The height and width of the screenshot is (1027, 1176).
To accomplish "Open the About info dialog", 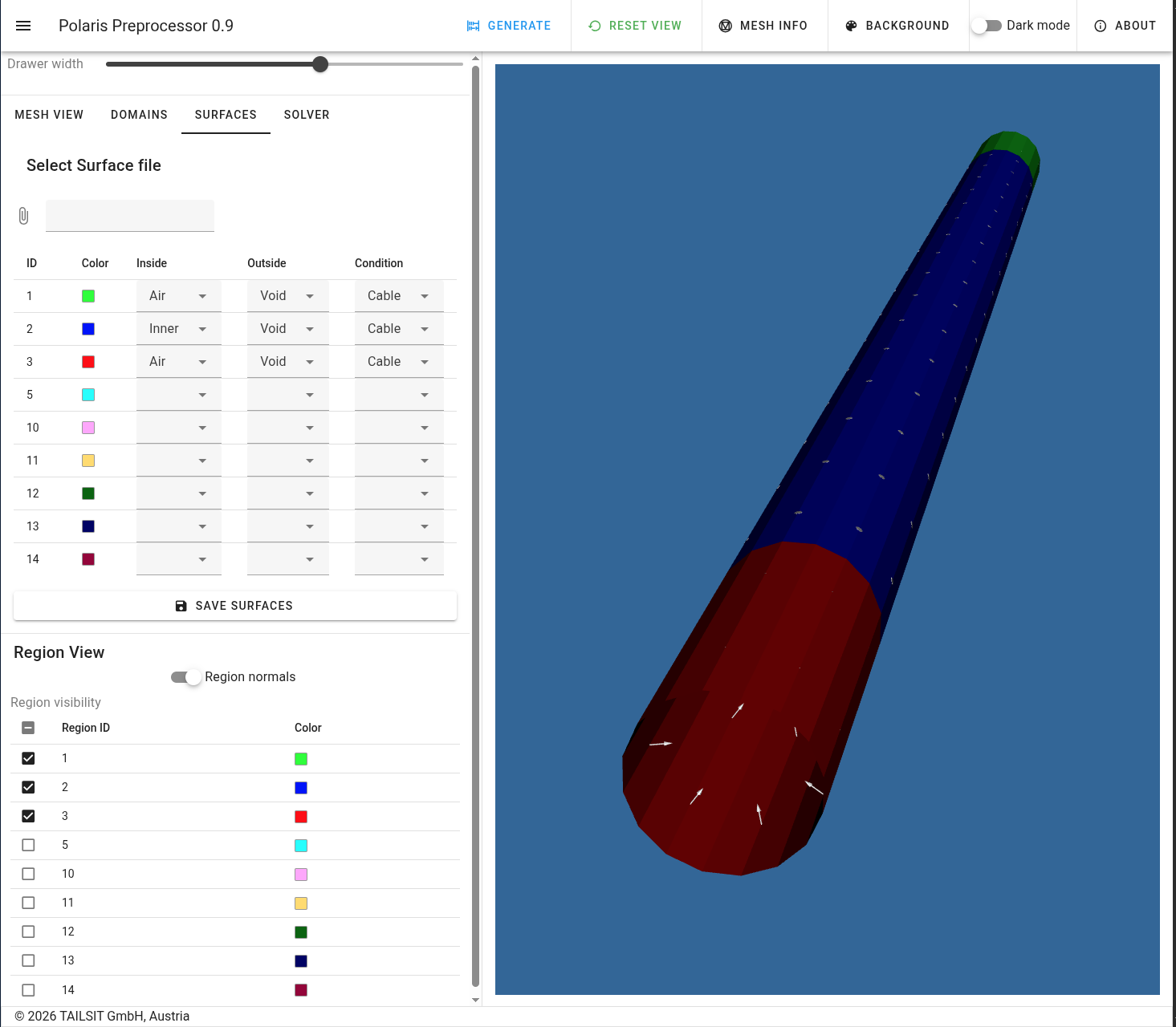I will click(x=1125, y=26).
